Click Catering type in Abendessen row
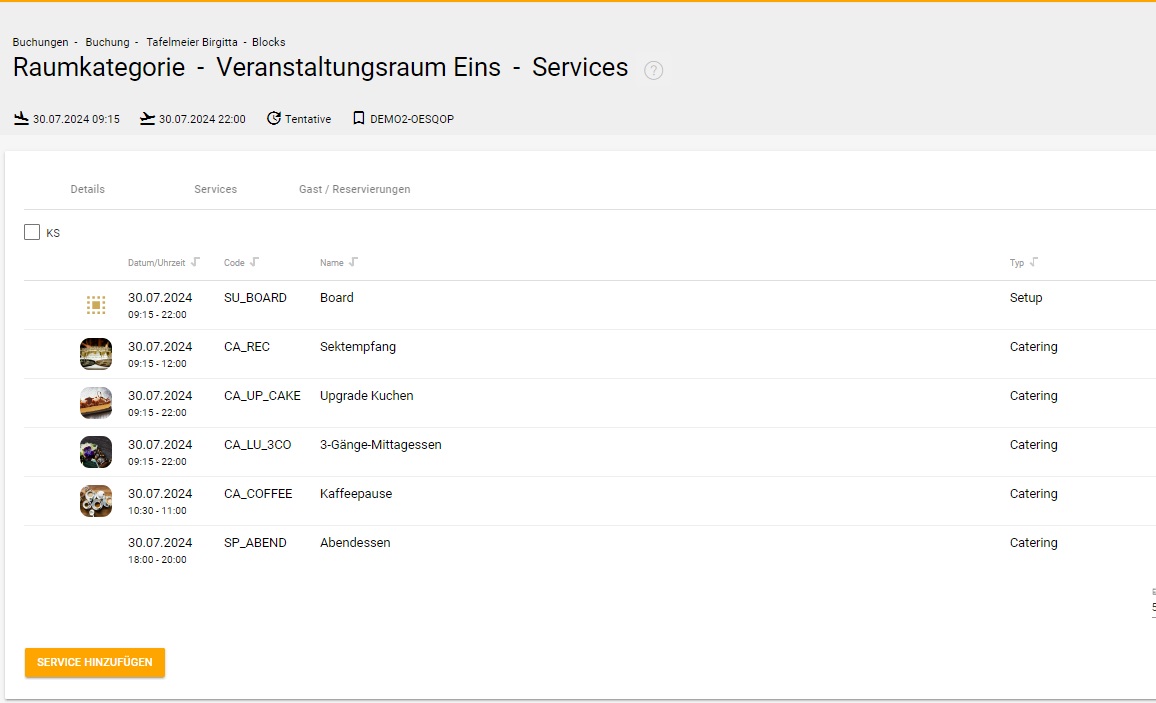Image resolution: width=1156 pixels, height=703 pixels. point(1034,542)
